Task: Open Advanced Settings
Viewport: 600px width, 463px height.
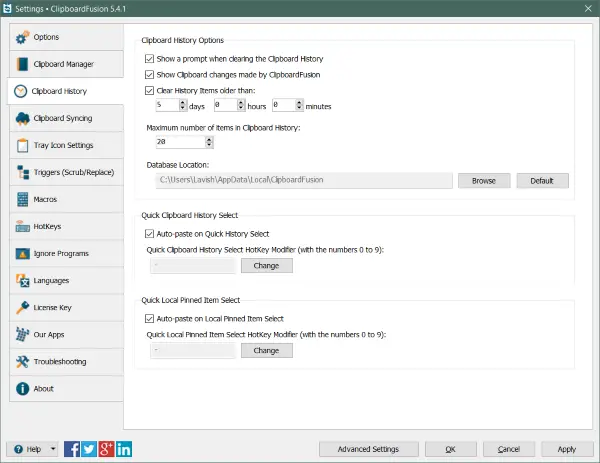Action: [x=368, y=449]
